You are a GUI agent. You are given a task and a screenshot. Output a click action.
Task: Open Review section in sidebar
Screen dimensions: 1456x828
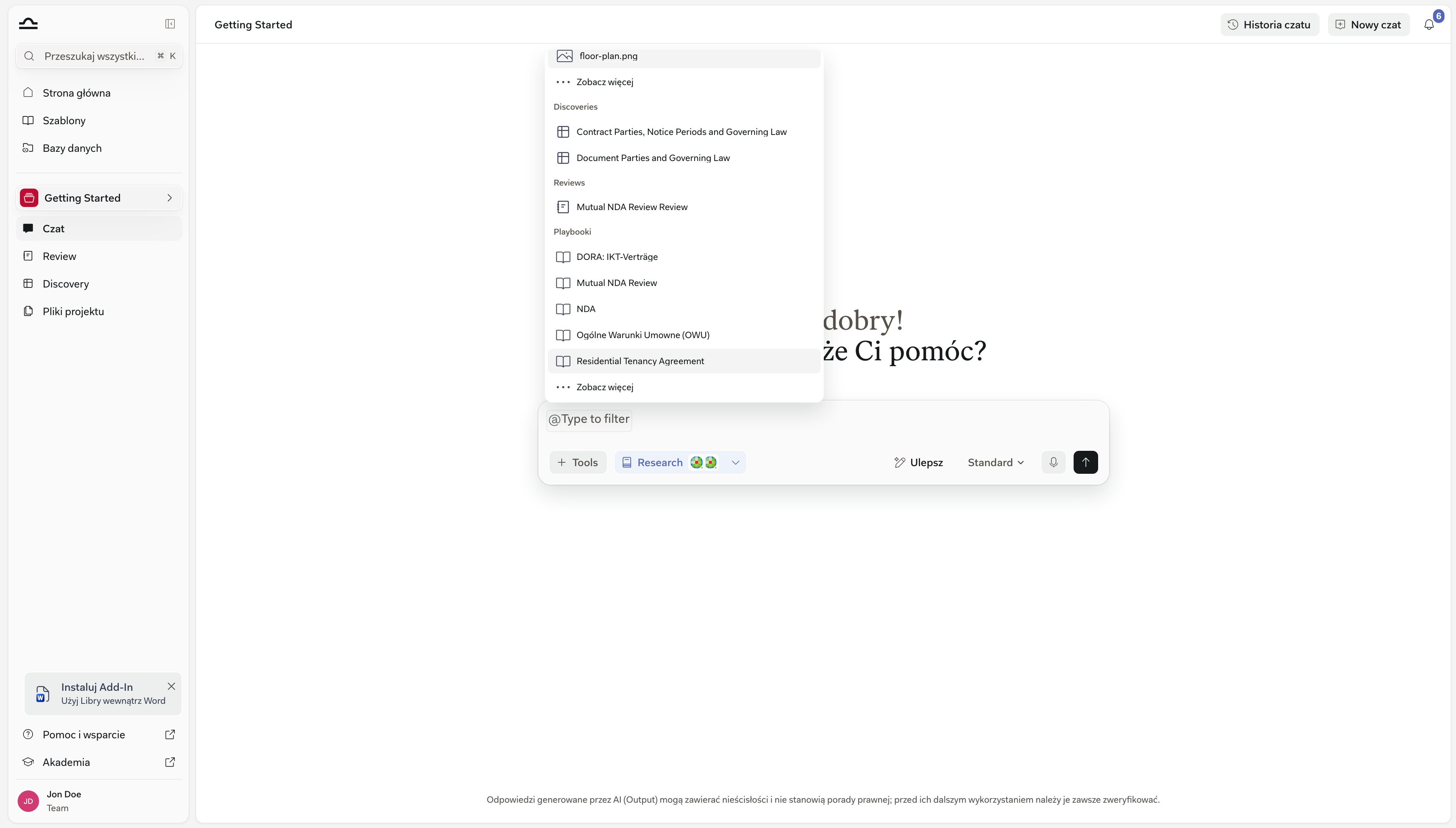(x=99, y=256)
